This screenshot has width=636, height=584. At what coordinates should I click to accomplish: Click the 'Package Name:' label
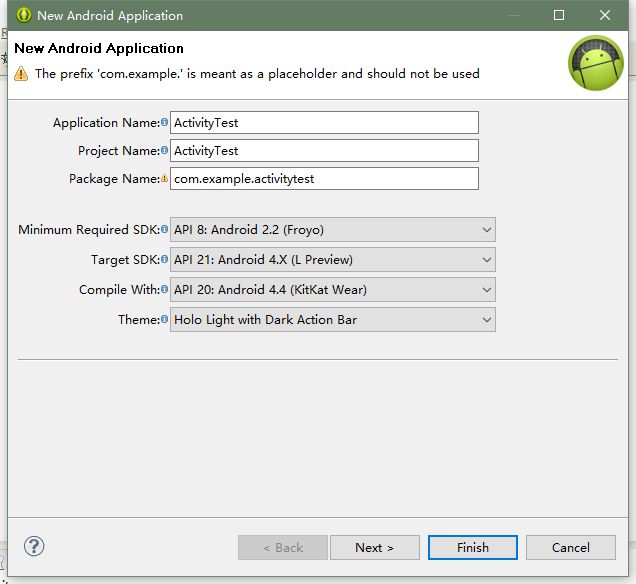[x=115, y=178]
